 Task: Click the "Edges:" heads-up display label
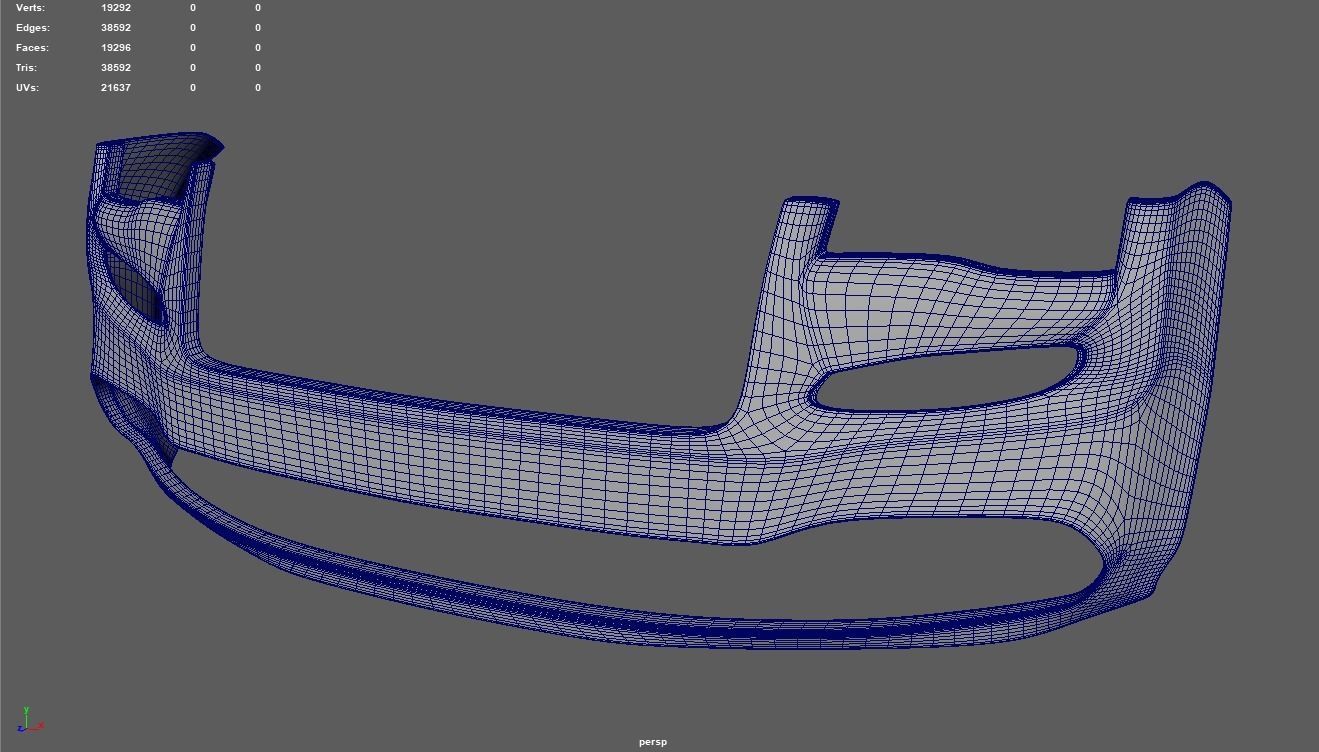[x=33, y=28]
